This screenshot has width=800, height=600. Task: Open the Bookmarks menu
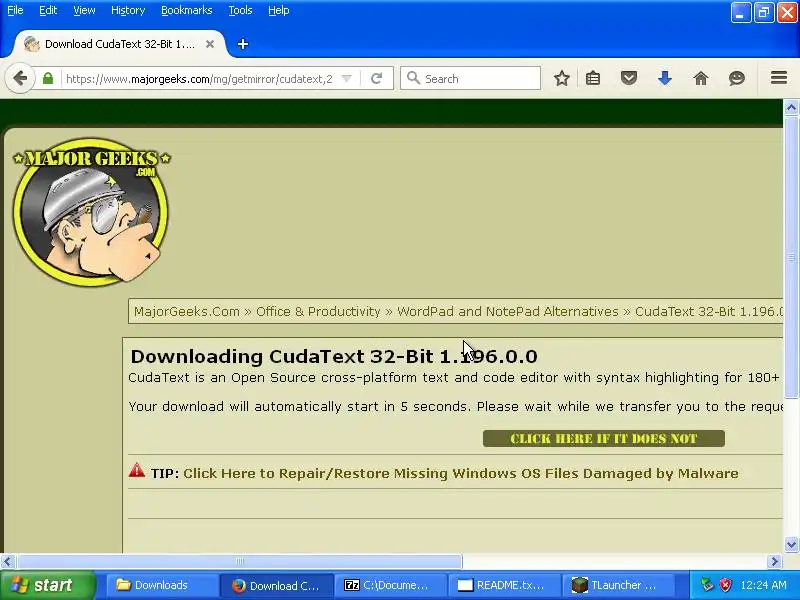pos(187,10)
